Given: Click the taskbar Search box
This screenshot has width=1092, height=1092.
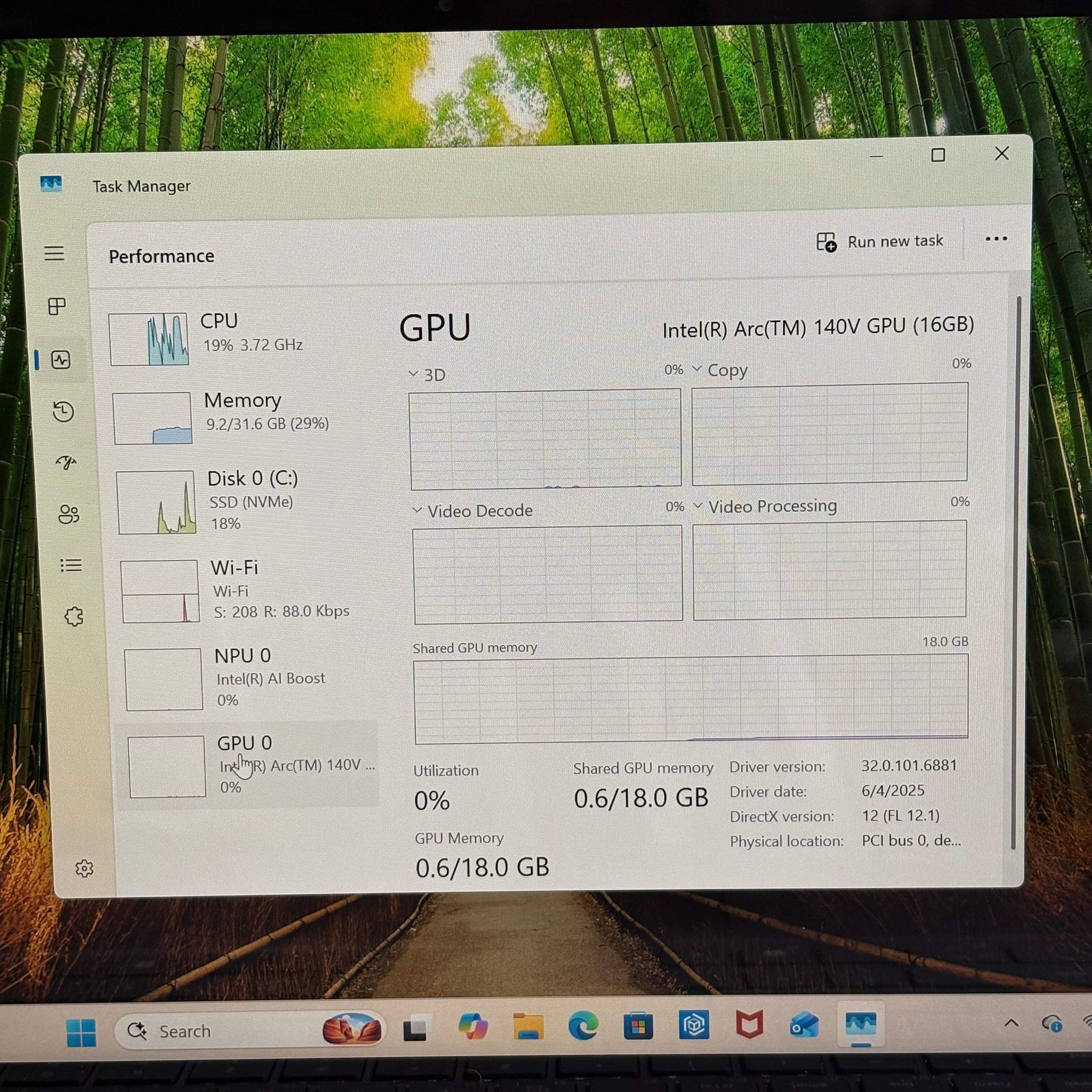Looking at the screenshot, I should click(x=250, y=1031).
